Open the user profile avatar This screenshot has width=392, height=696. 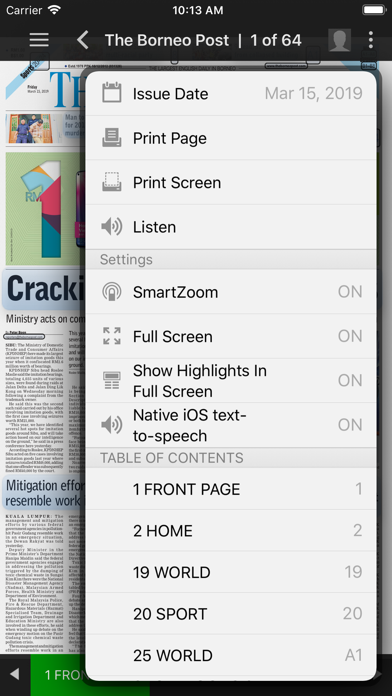(340, 40)
